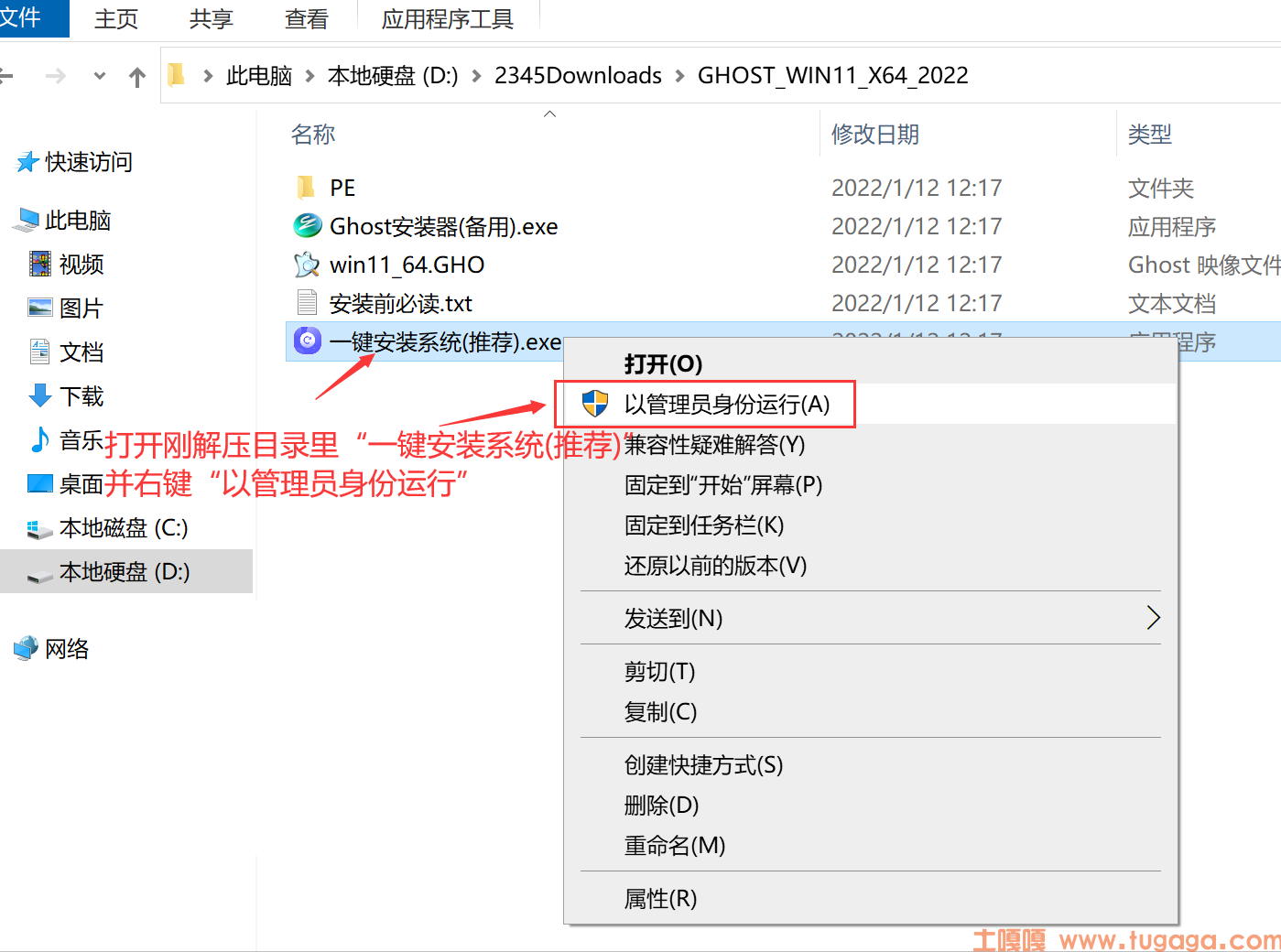The height and width of the screenshot is (952, 1281).
Task: Select 本地磁盘 (C:) label in sidebar
Action: click(x=124, y=528)
